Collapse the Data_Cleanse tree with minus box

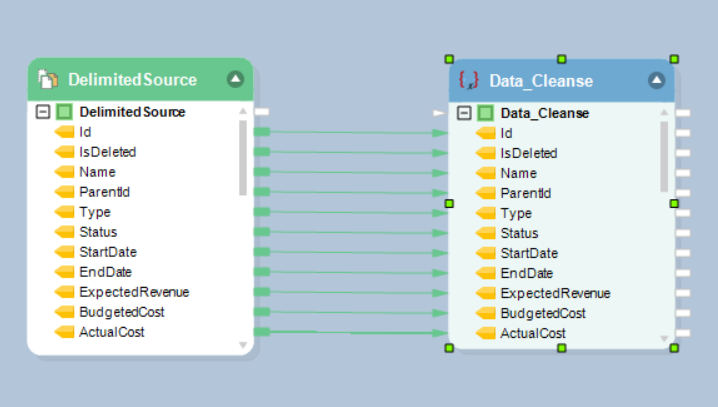point(464,113)
